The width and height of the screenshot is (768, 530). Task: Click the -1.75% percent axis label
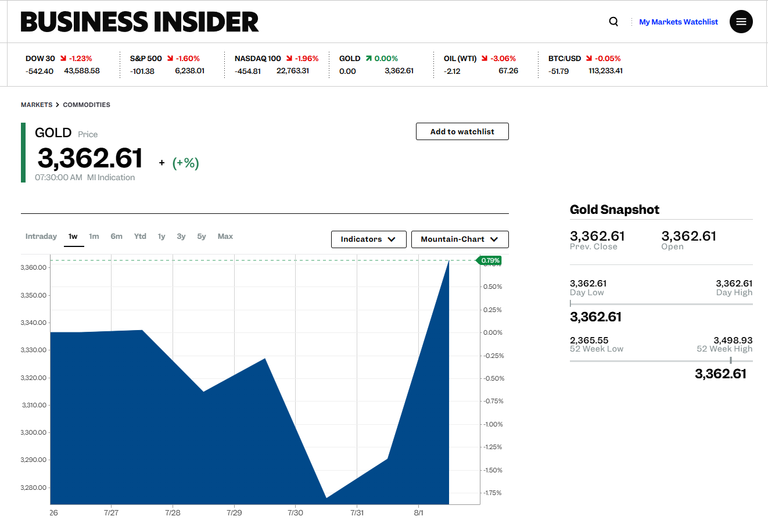coord(493,493)
